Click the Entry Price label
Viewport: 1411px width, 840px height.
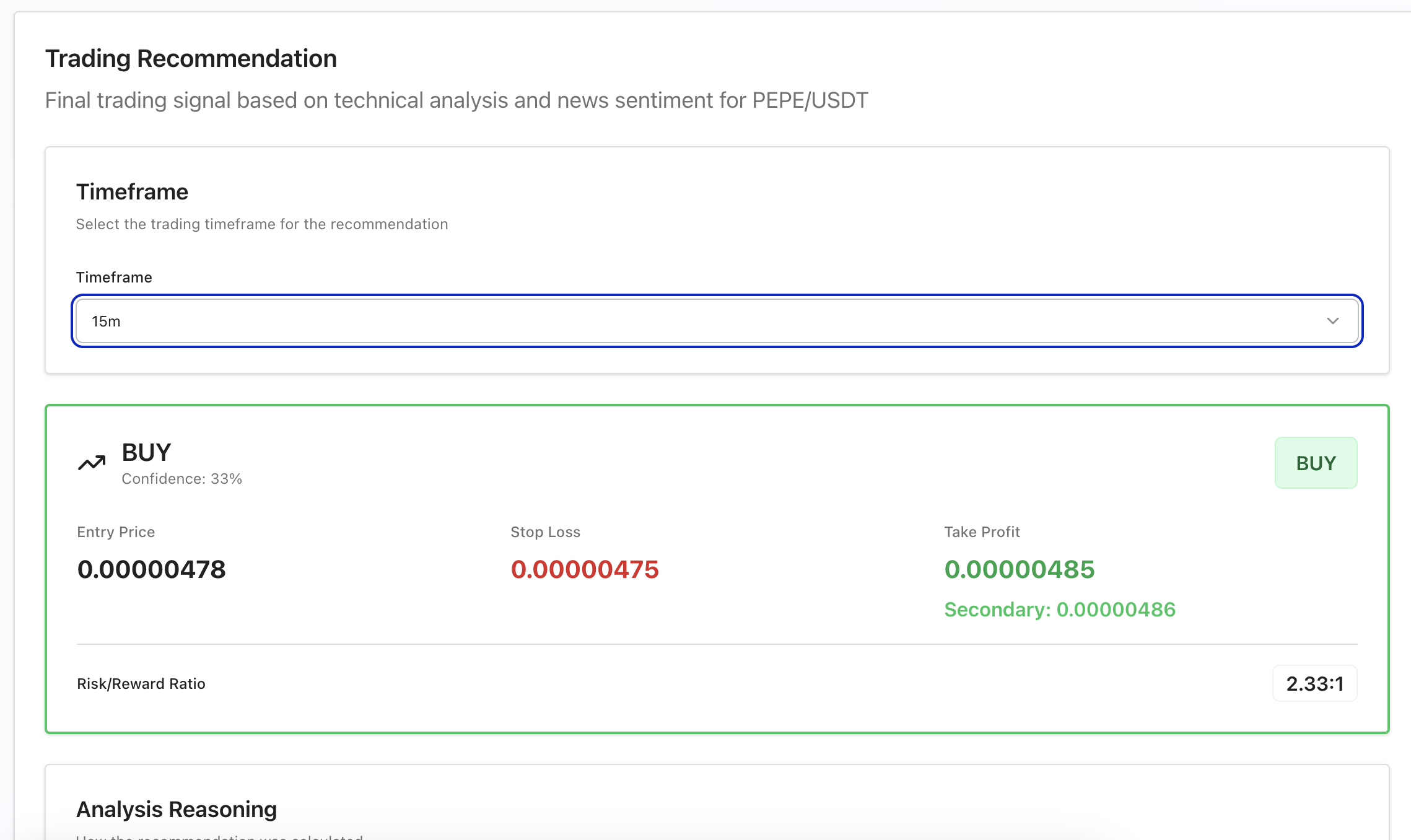coord(116,532)
